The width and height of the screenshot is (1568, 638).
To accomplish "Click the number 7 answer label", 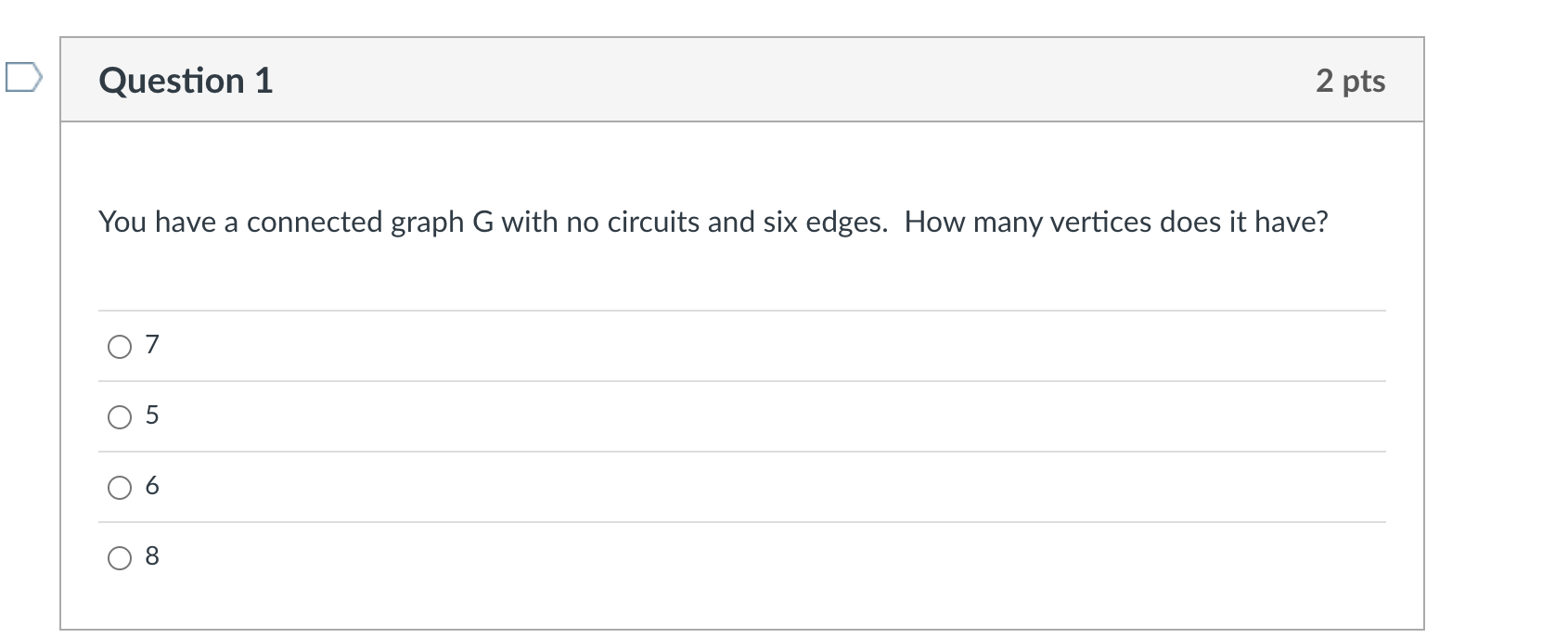I will (152, 345).
